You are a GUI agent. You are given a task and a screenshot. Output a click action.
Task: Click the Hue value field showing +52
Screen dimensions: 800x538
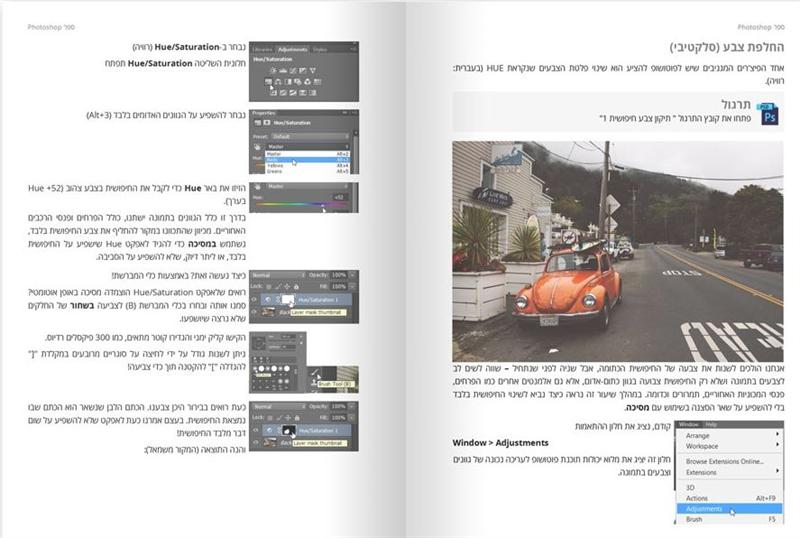[339, 197]
